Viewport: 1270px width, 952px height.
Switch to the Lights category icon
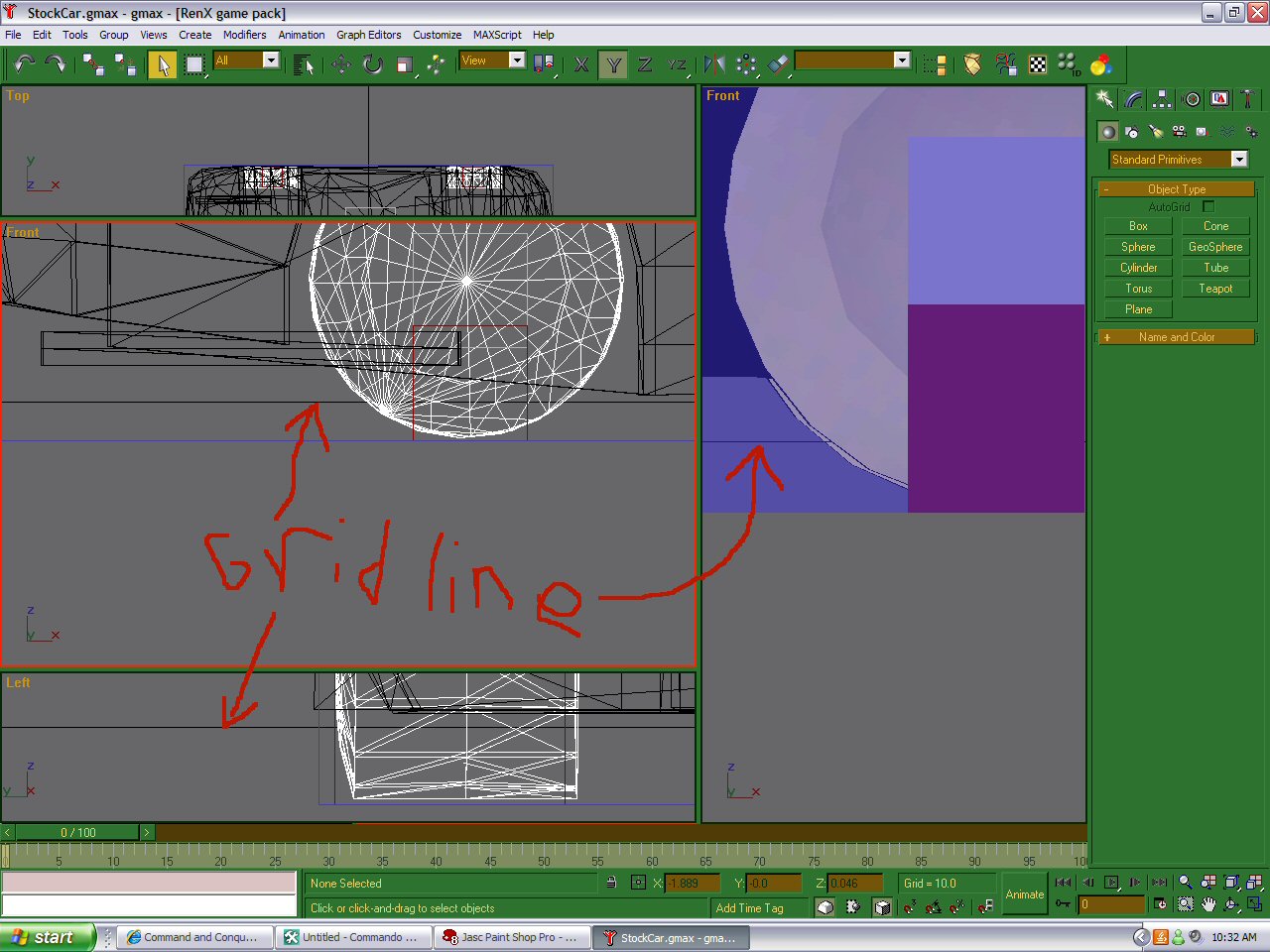[x=1155, y=132]
